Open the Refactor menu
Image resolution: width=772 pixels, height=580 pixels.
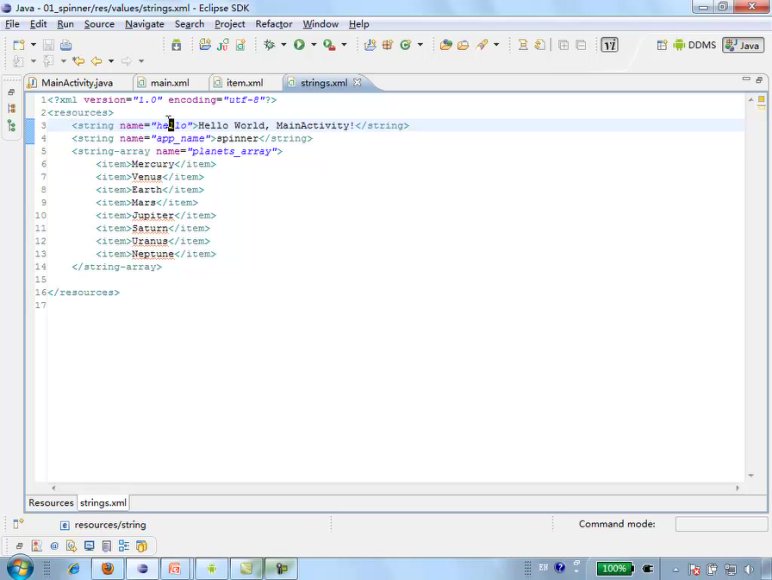[x=273, y=24]
